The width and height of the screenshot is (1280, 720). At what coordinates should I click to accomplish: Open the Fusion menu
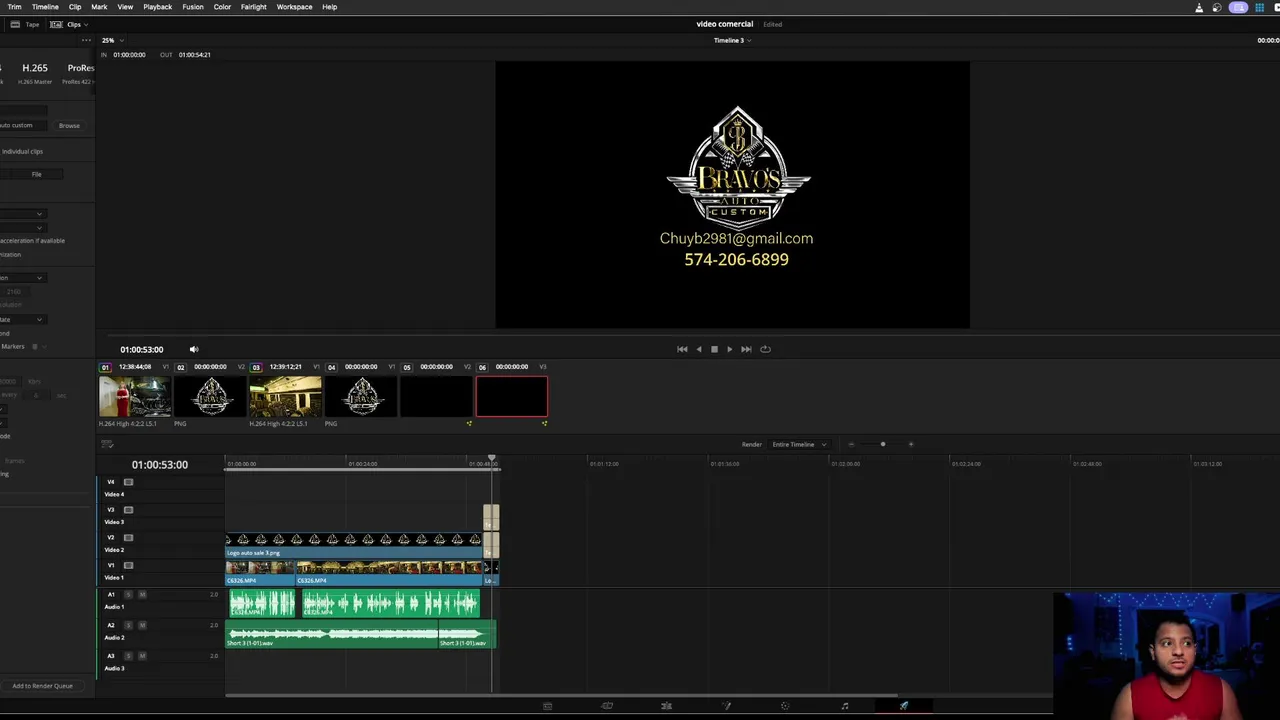click(x=193, y=7)
